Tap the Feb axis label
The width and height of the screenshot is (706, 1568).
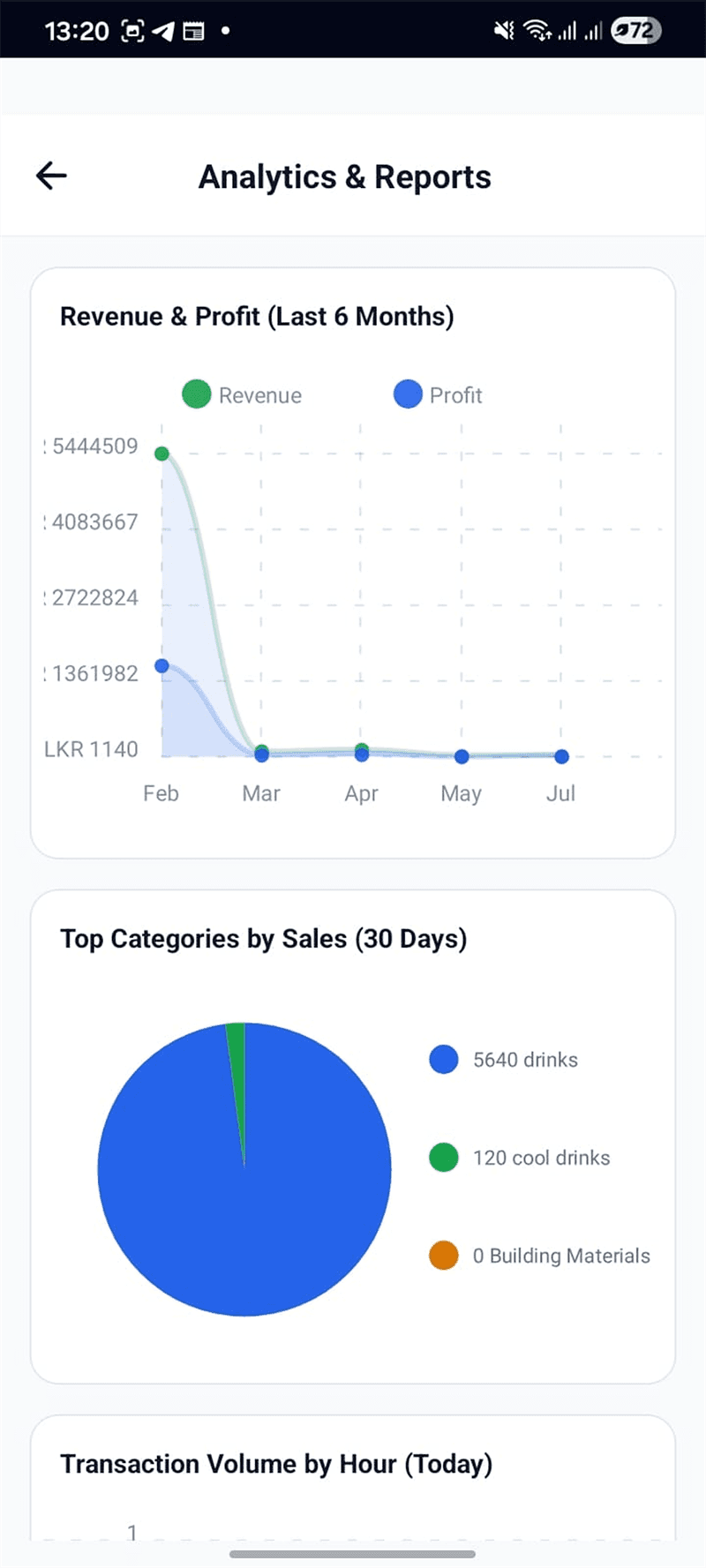point(161,793)
